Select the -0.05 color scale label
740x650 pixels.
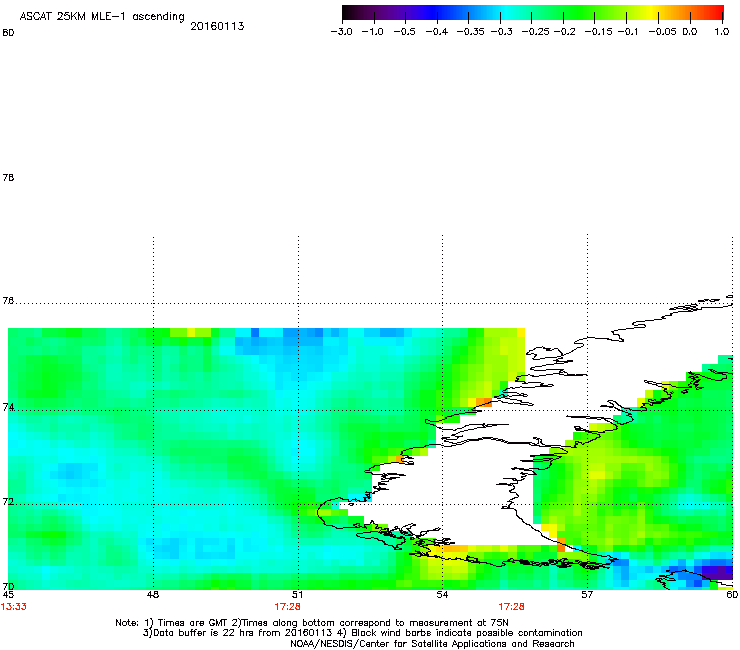click(662, 32)
